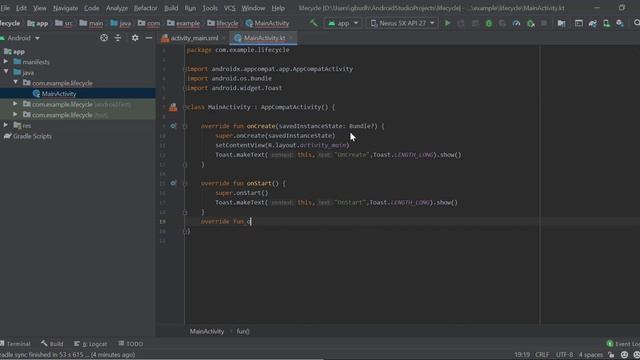Close the MainActivity.kt tab
Viewport: 640px width, 360px height.
pyautogui.click(x=291, y=38)
